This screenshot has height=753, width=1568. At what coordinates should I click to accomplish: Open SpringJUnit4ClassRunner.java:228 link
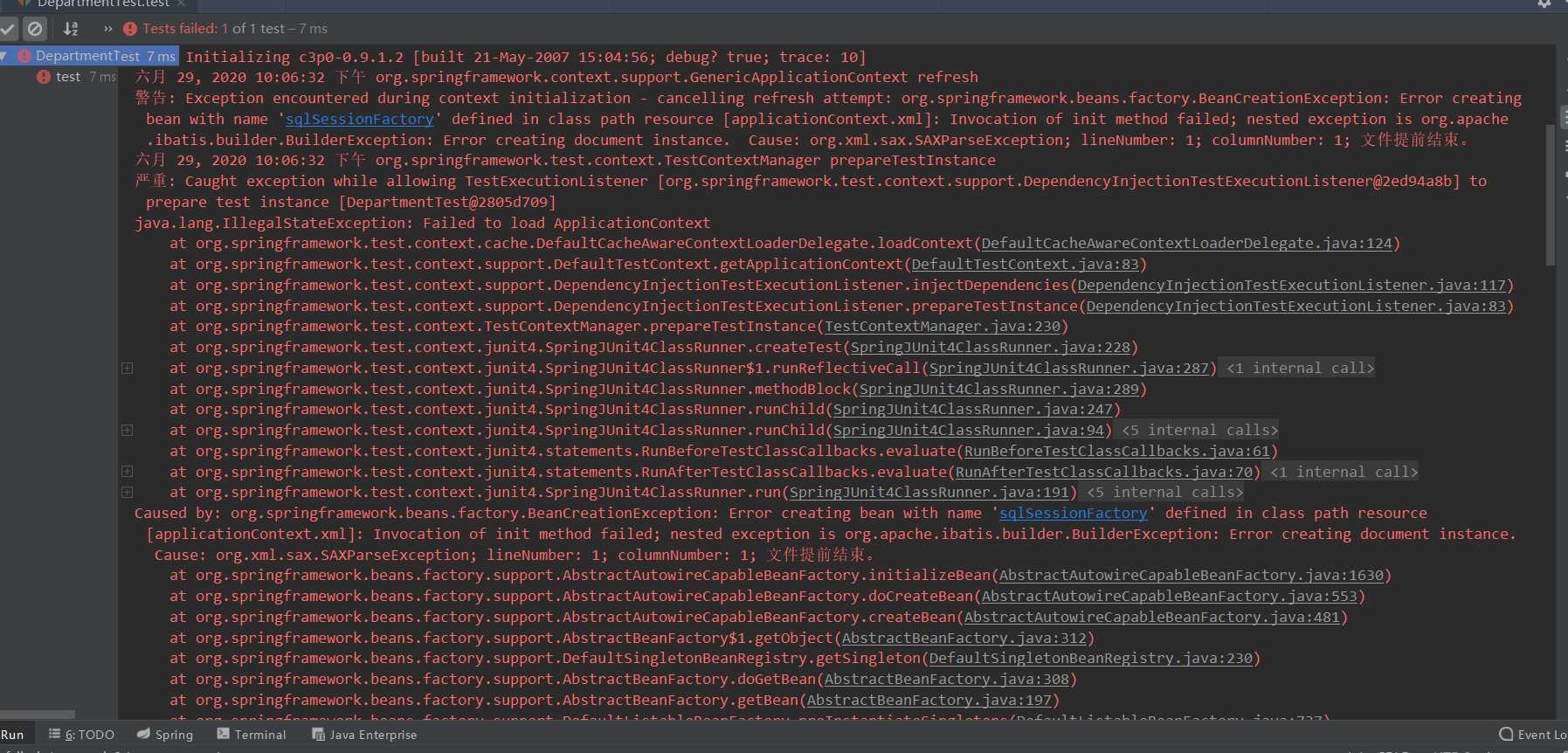990,347
